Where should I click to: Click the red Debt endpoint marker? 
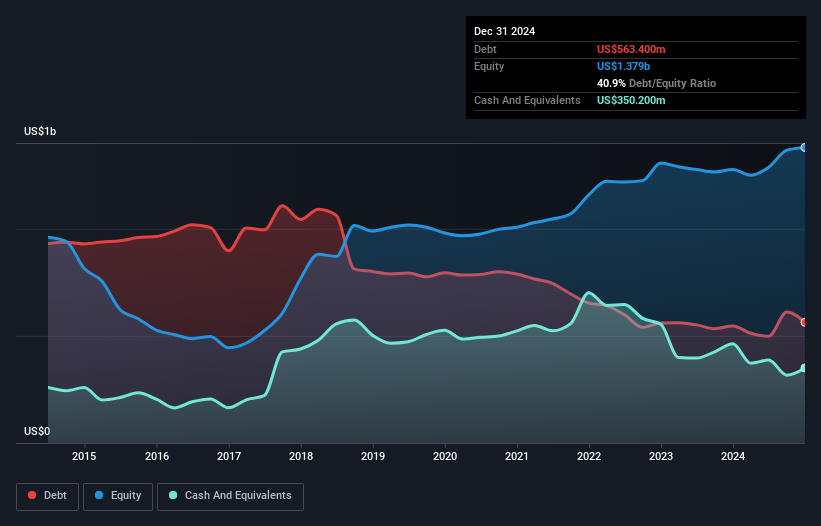(x=804, y=322)
